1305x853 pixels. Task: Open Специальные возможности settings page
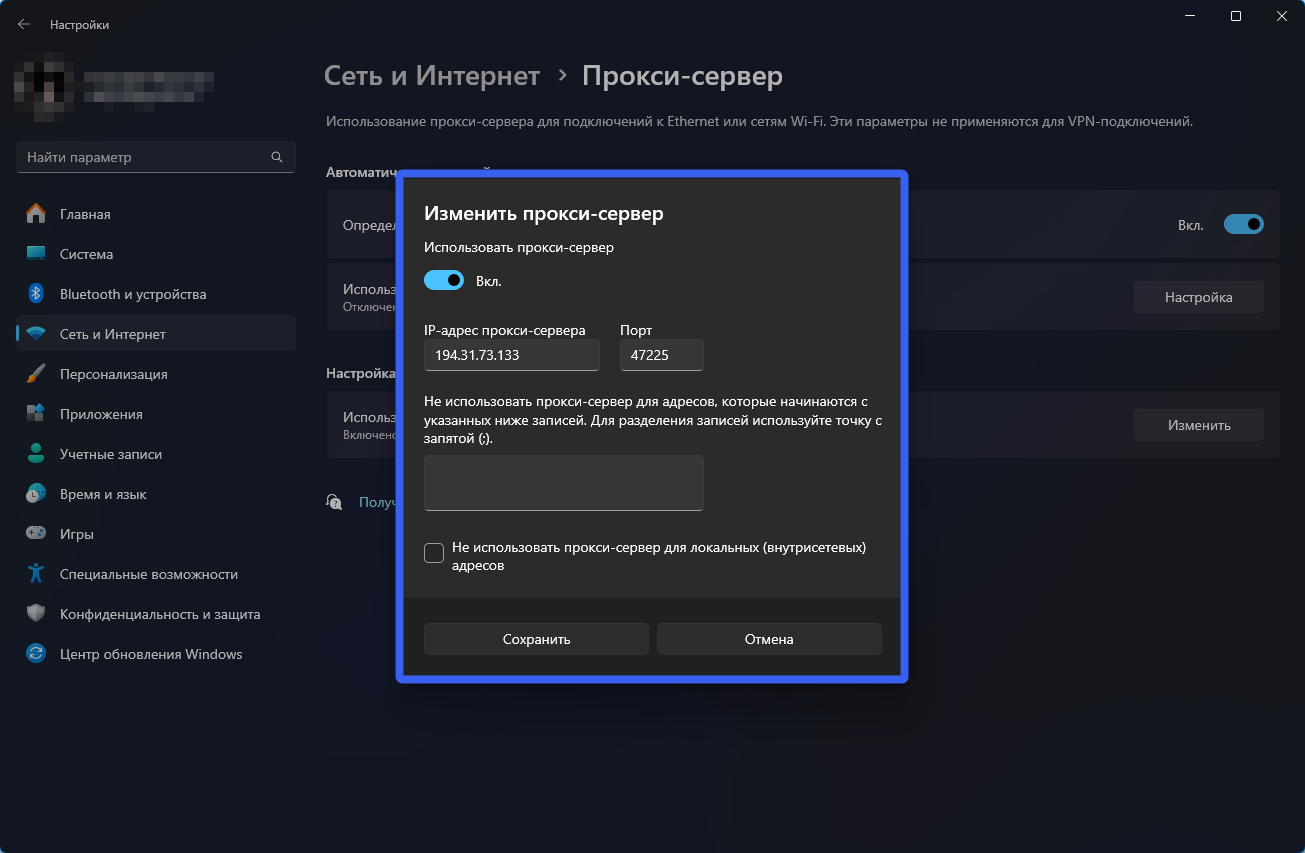[149, 574]
